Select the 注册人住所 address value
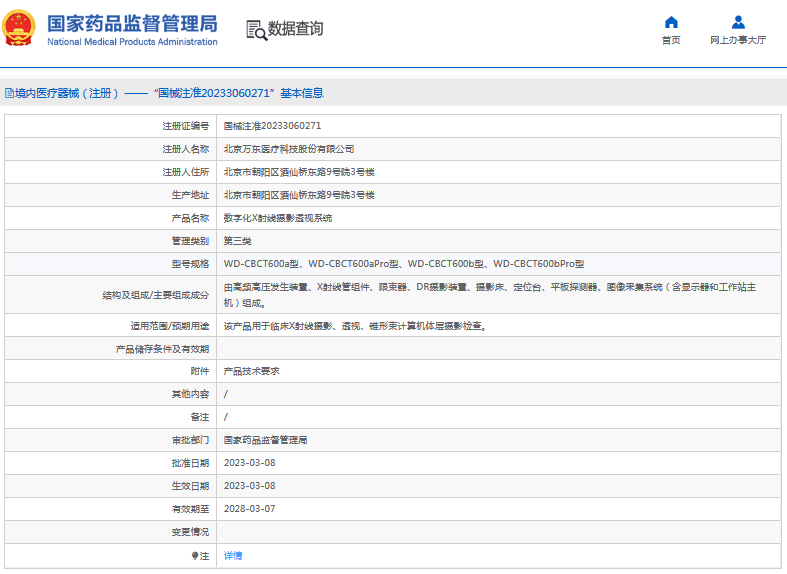The image size is (787, 574). tap(299, 172)
